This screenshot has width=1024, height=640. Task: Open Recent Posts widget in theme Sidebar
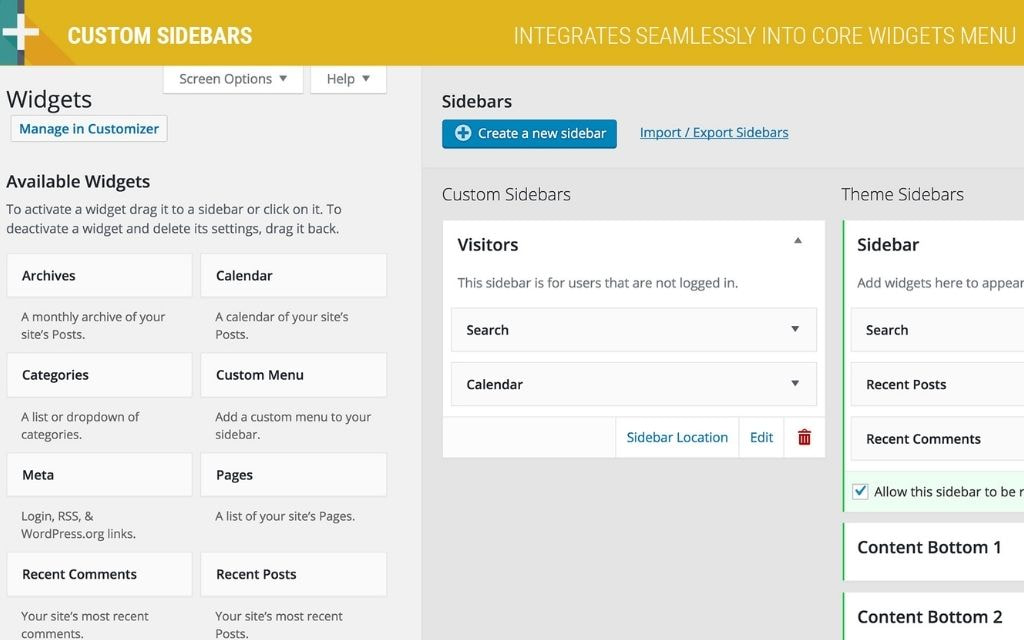coord(937,384)
